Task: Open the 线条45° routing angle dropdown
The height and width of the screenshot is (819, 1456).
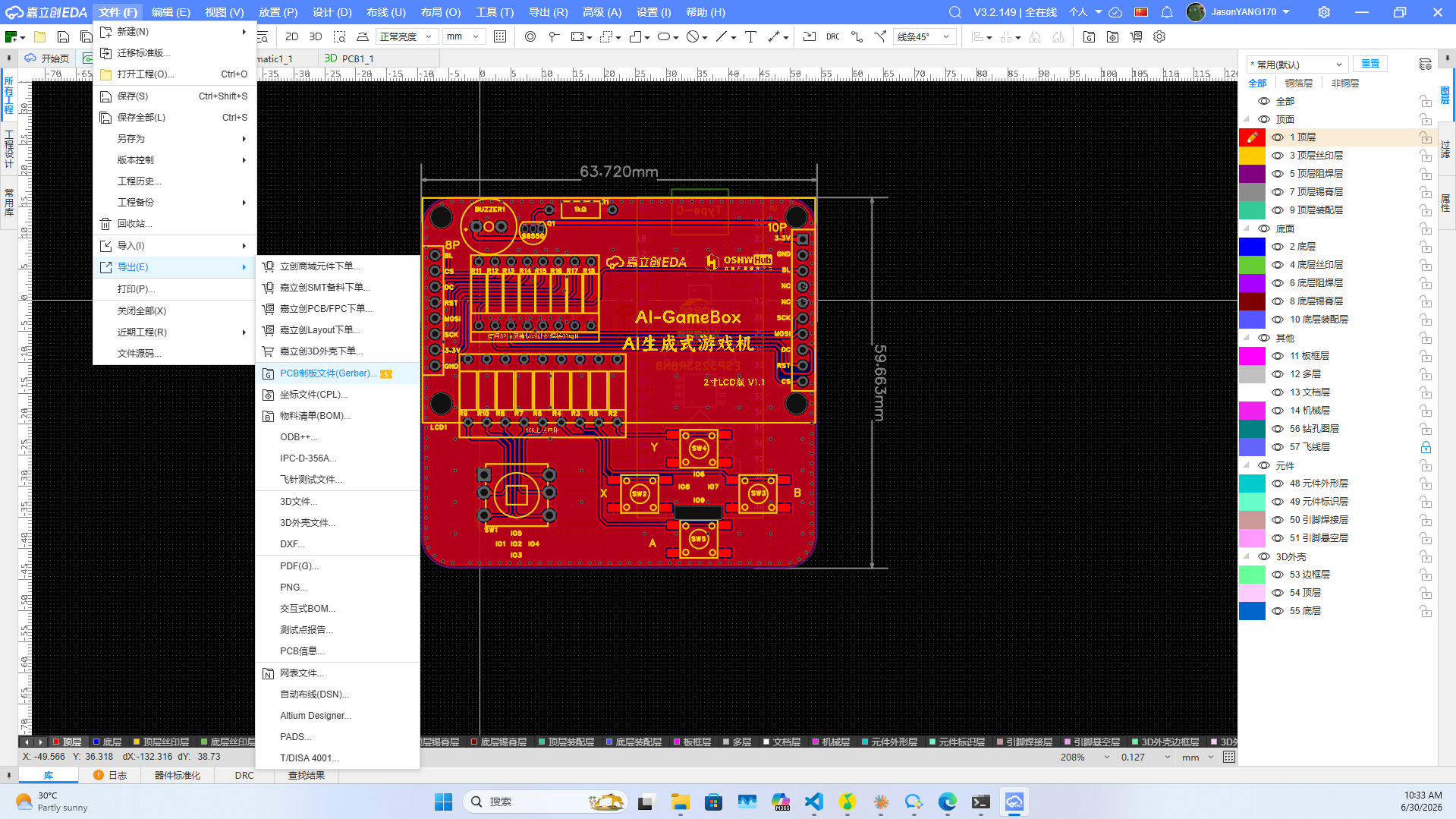Action: [x=925, y=36]
